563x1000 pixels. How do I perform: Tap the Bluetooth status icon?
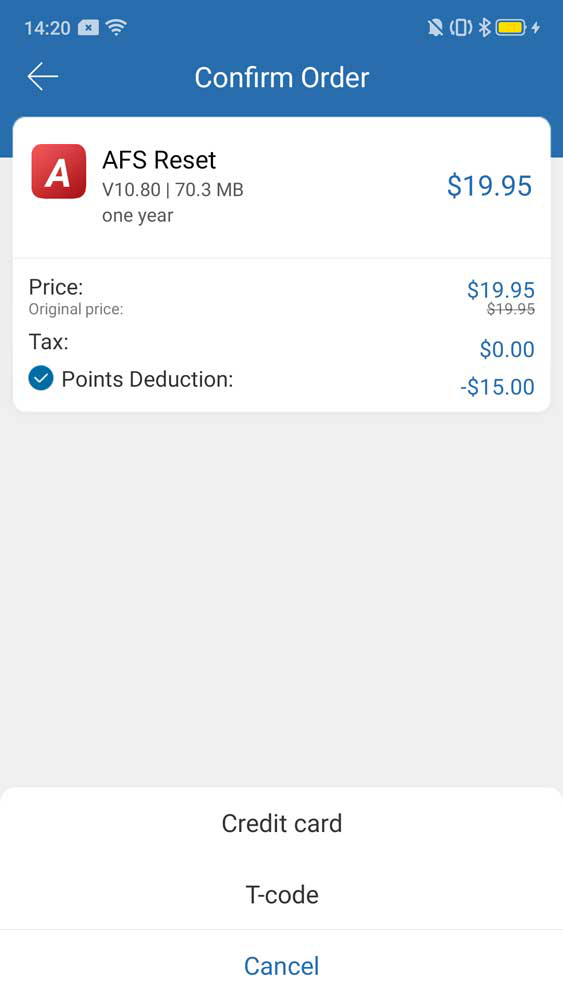[485, 27]
